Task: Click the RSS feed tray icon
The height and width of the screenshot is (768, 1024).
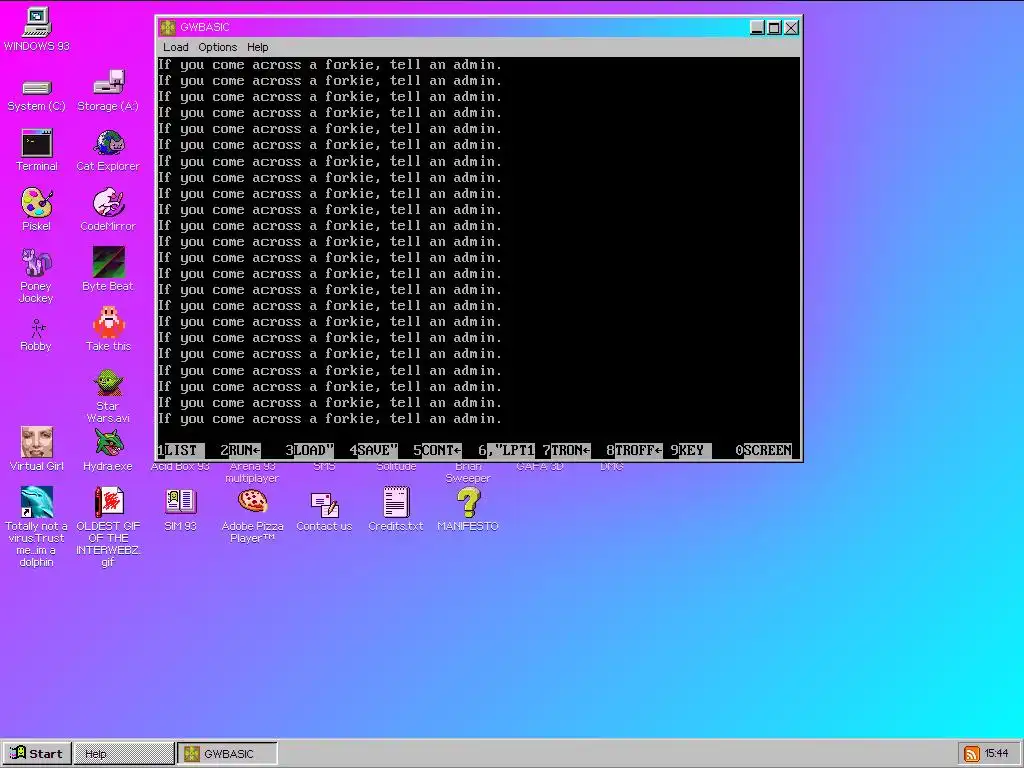Action: point(972,754)
